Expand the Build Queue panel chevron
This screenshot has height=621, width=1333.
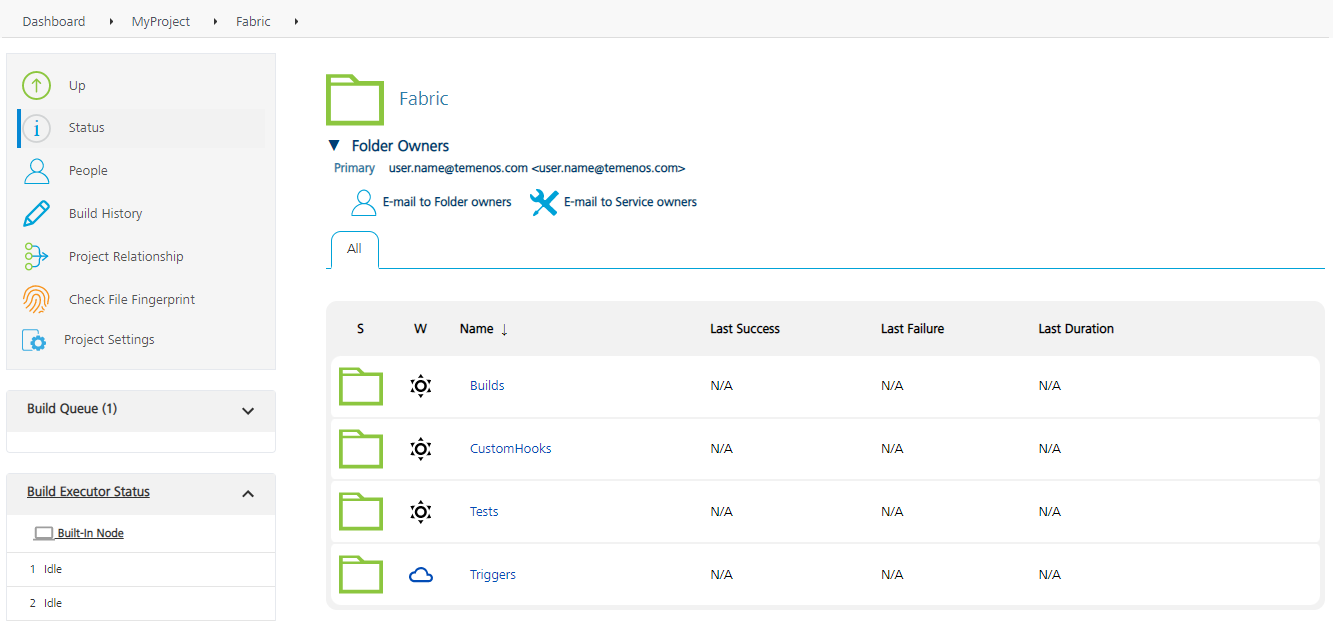pyautogui.click(x=248, y=410)
